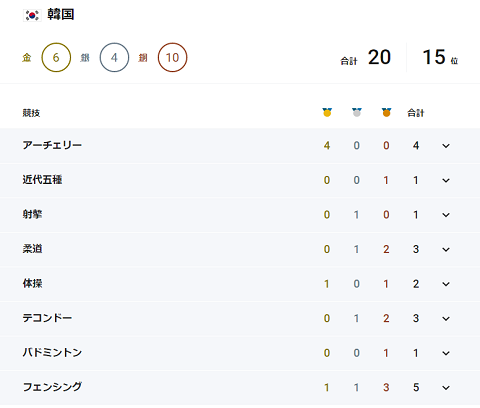Click the bronze count circle showing 10
Viewport: 480px width, 408px height.
click(x=172, y=57)
